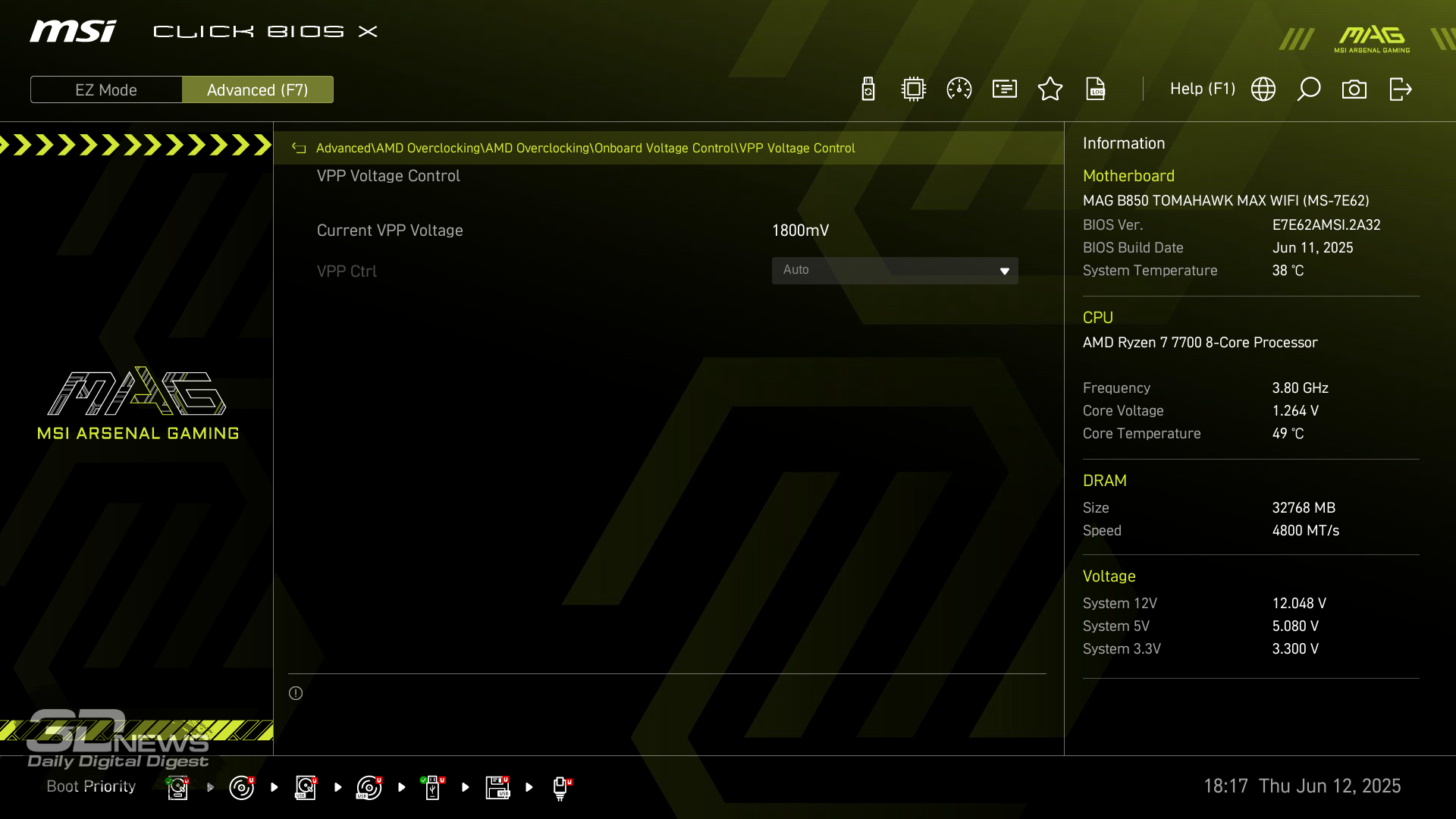Click System Temperature 38 °C value
This screenshot has width=1456, height=819.
click(1288, 271)
